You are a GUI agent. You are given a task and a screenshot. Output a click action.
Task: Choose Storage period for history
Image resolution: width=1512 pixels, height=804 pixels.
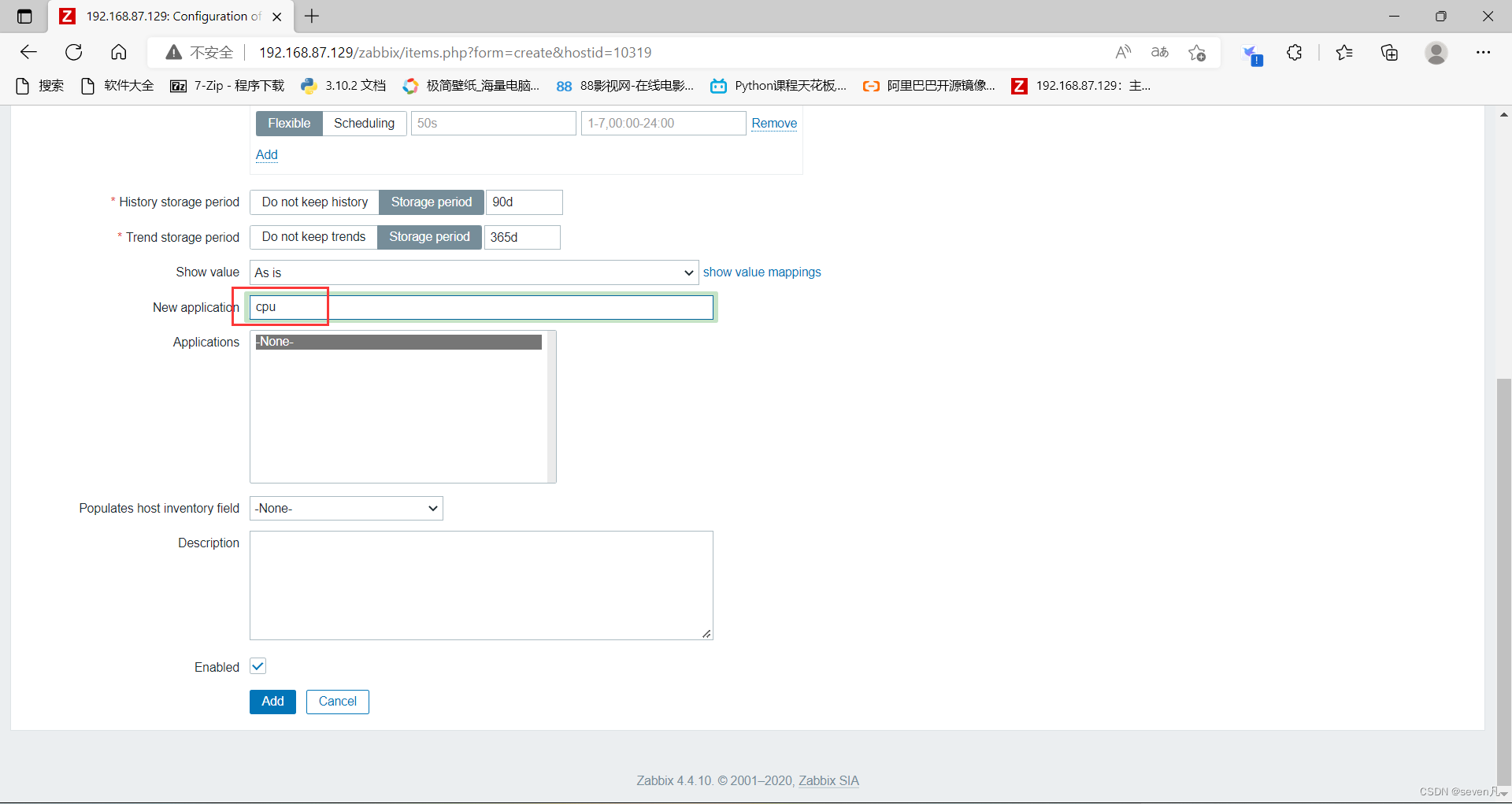[432, 202]
